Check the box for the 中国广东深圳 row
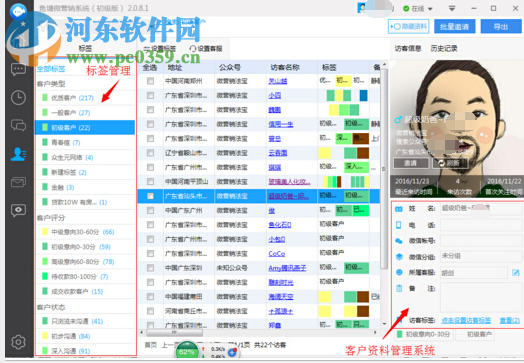524x363 pixels. (x=150, y=268)
